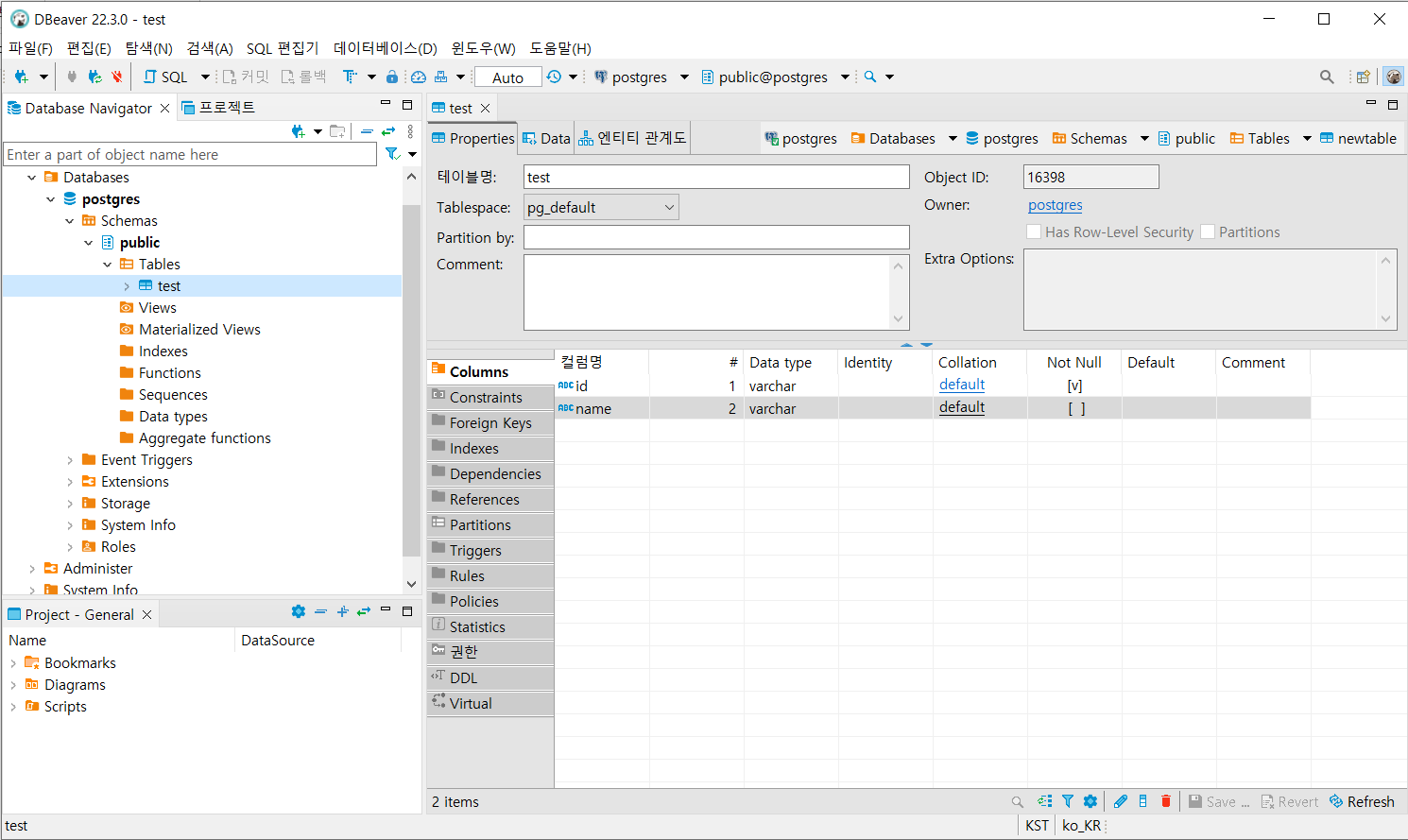This screenshot has width=1408, height=840.
Task: Open the SQL 편집기 menu
Action: point(283,48)
